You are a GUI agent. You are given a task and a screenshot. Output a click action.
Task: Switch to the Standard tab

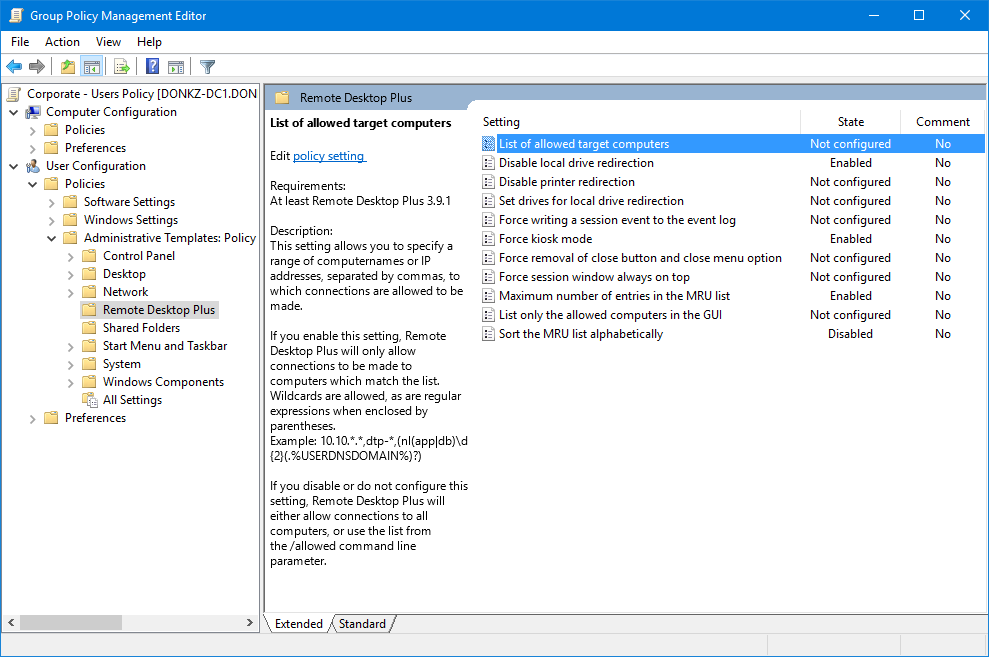pyautogui.click(x=362, y=623)
